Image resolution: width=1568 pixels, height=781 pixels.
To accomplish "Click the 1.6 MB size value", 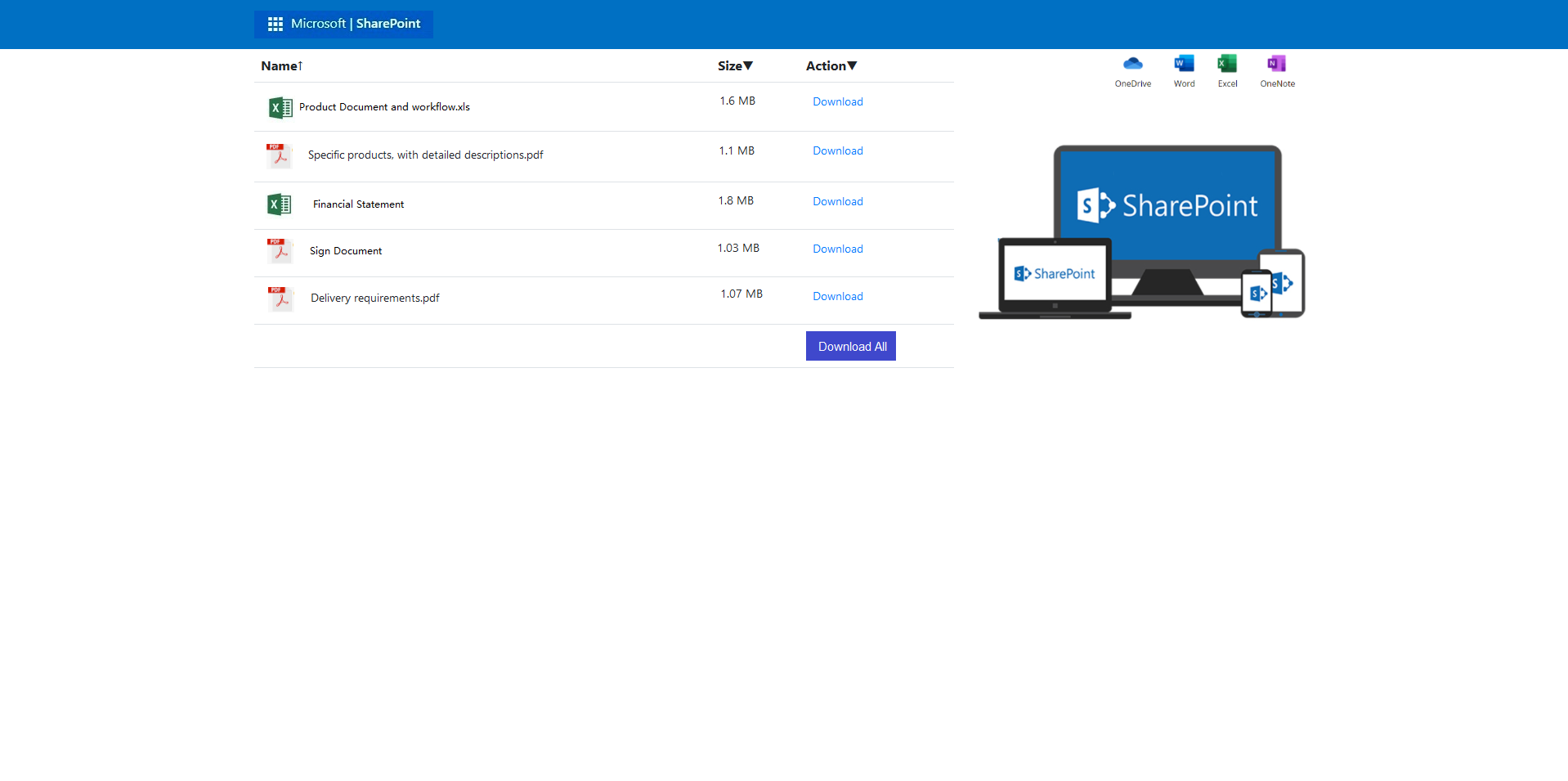I will click(737, 101).
